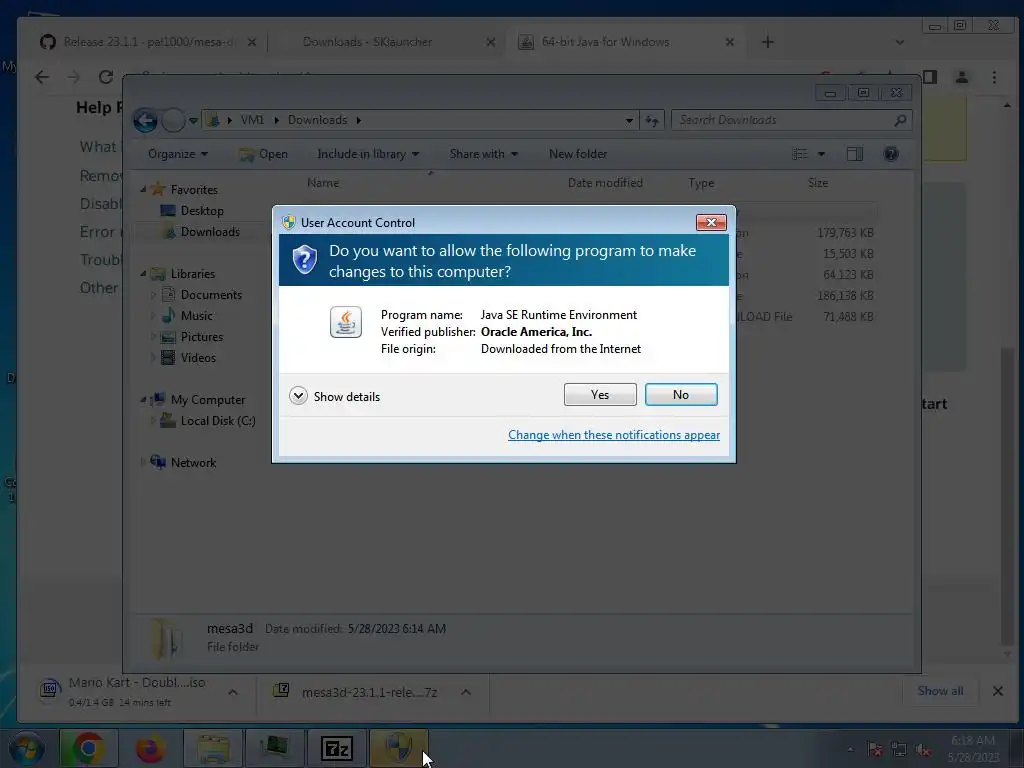Click Open in Explorer toolbar
1024x768 pixels.
264,154
